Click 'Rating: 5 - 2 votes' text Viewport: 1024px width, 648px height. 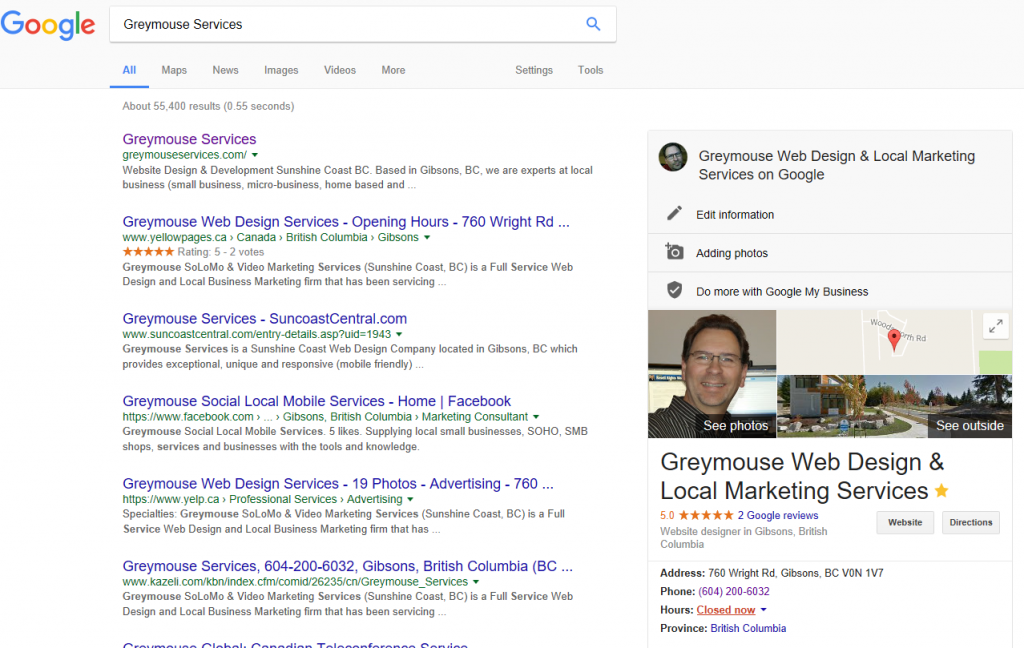(x=221, y=252)
